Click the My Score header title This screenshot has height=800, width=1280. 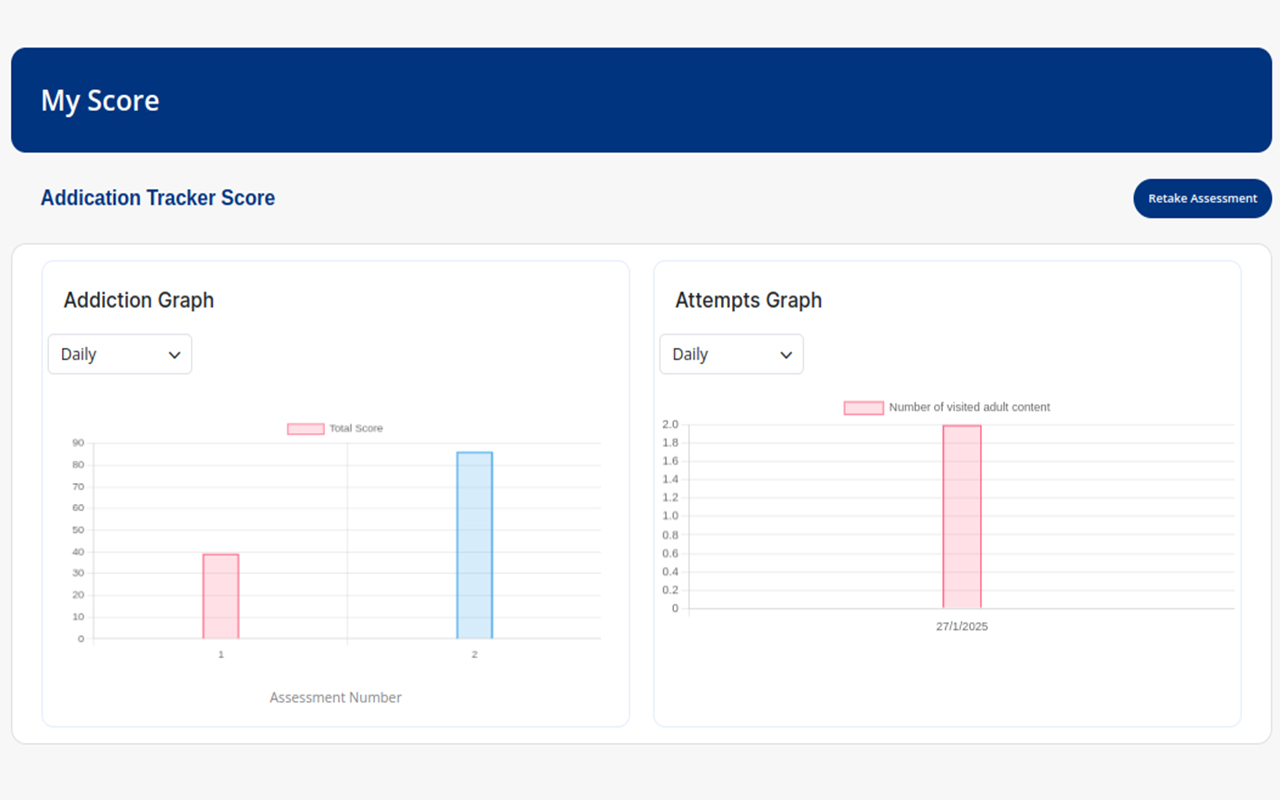coord(100,101)
